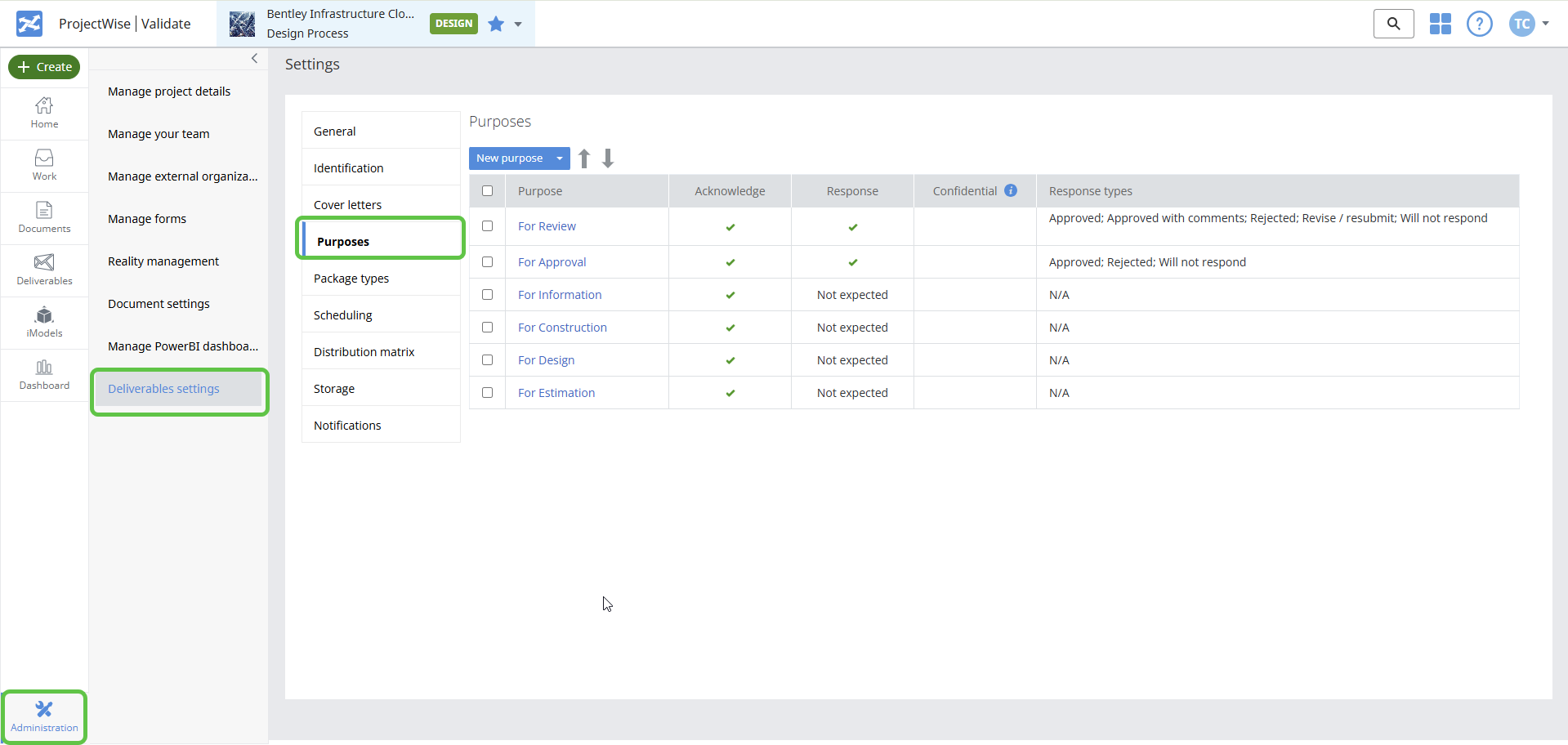The width and height of the screenshot is (1568, 745).
Task: View the Dashboard section
Action: point(44,374)
